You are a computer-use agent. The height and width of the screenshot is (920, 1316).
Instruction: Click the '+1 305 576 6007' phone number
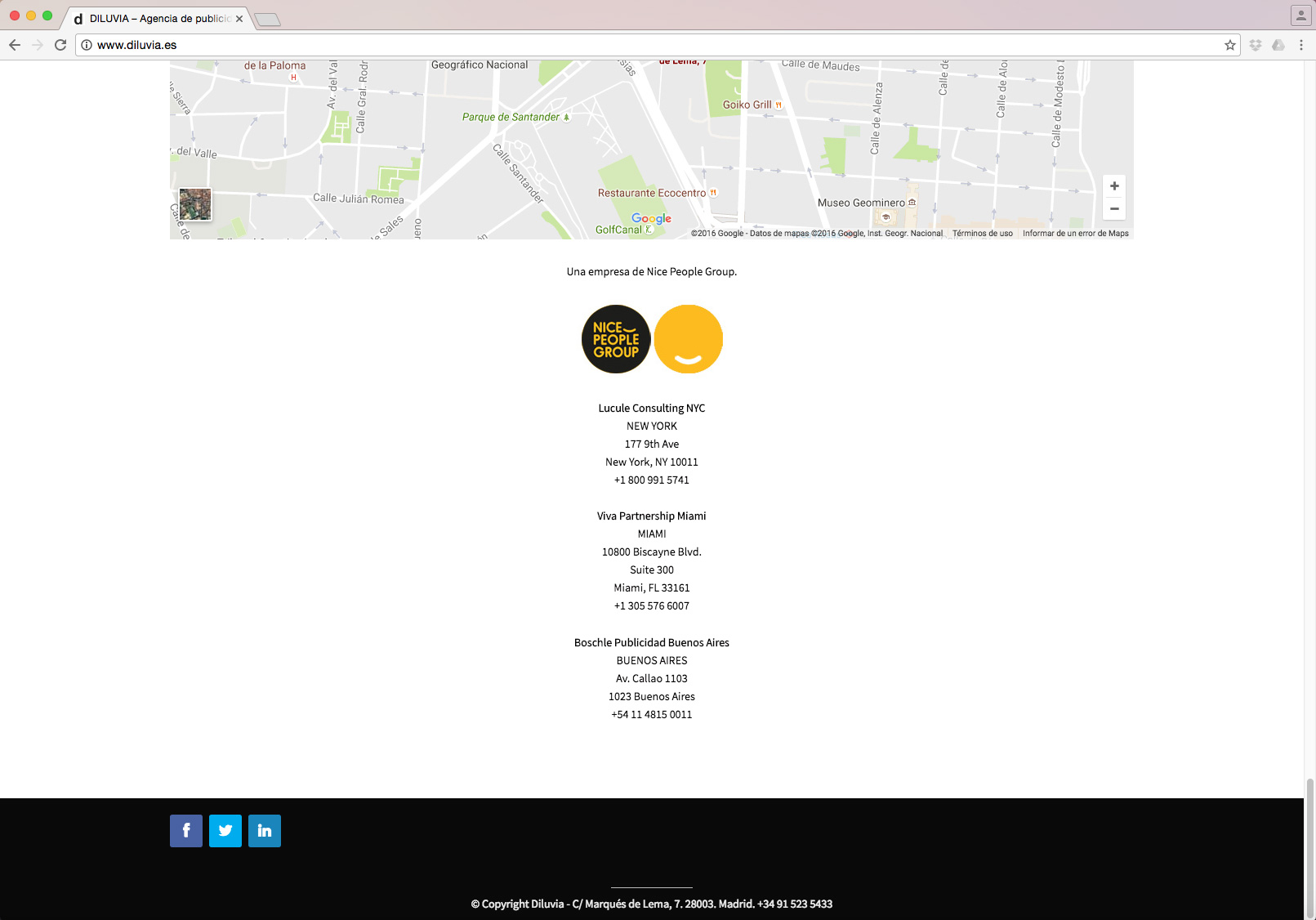click(x=652, y=605)
